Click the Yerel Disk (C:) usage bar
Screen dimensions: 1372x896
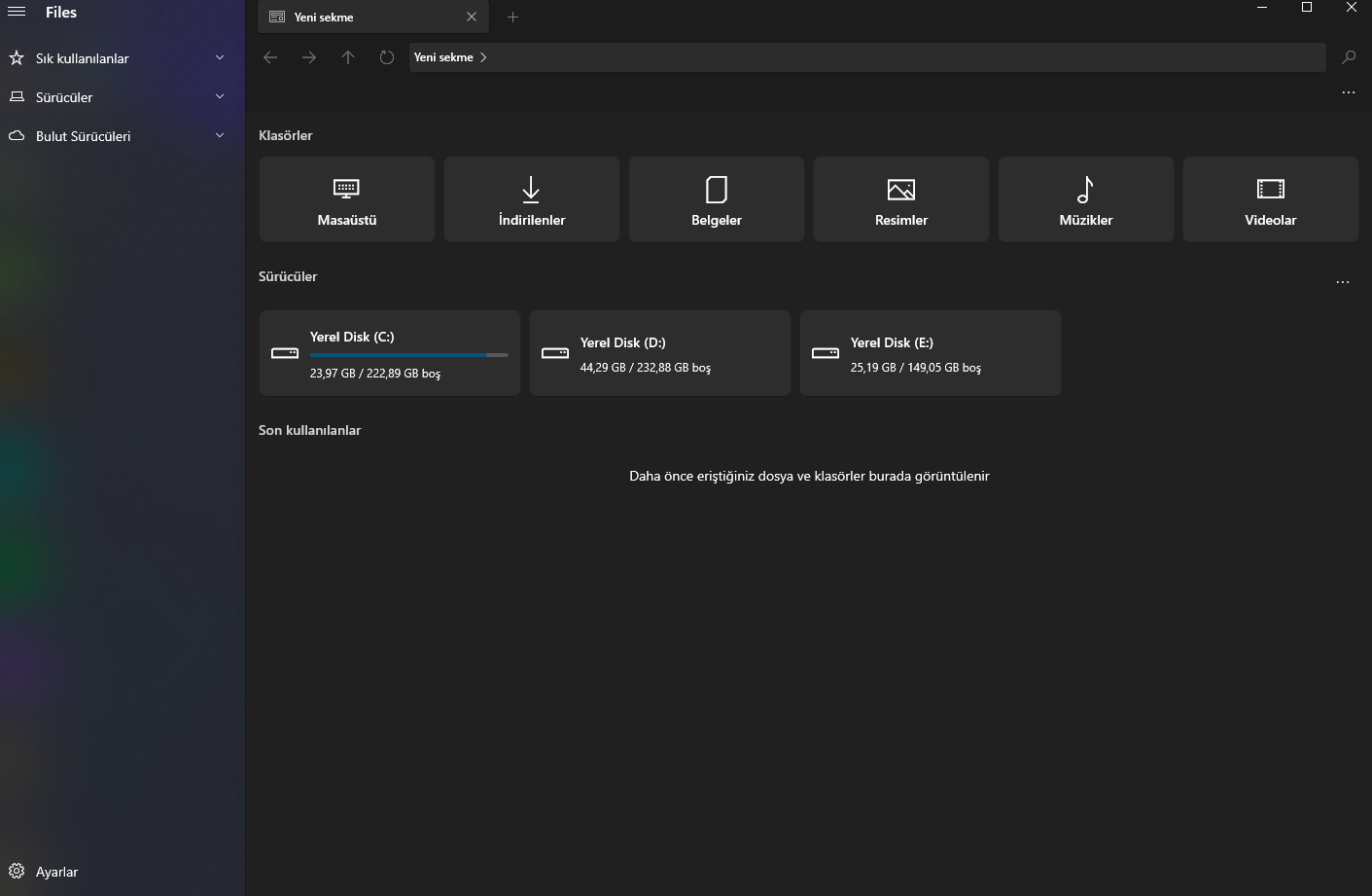tap(409, 355)
